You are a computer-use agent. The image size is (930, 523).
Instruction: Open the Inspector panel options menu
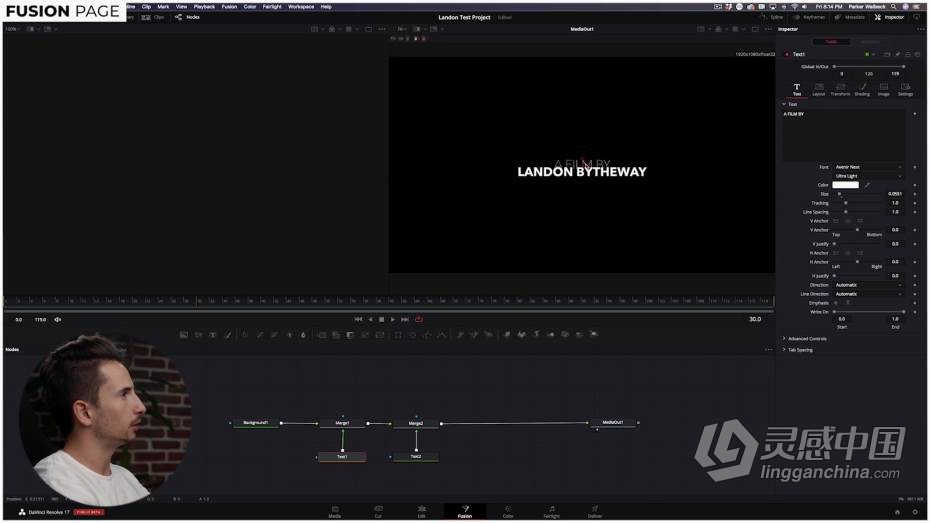tap(920, 29)
